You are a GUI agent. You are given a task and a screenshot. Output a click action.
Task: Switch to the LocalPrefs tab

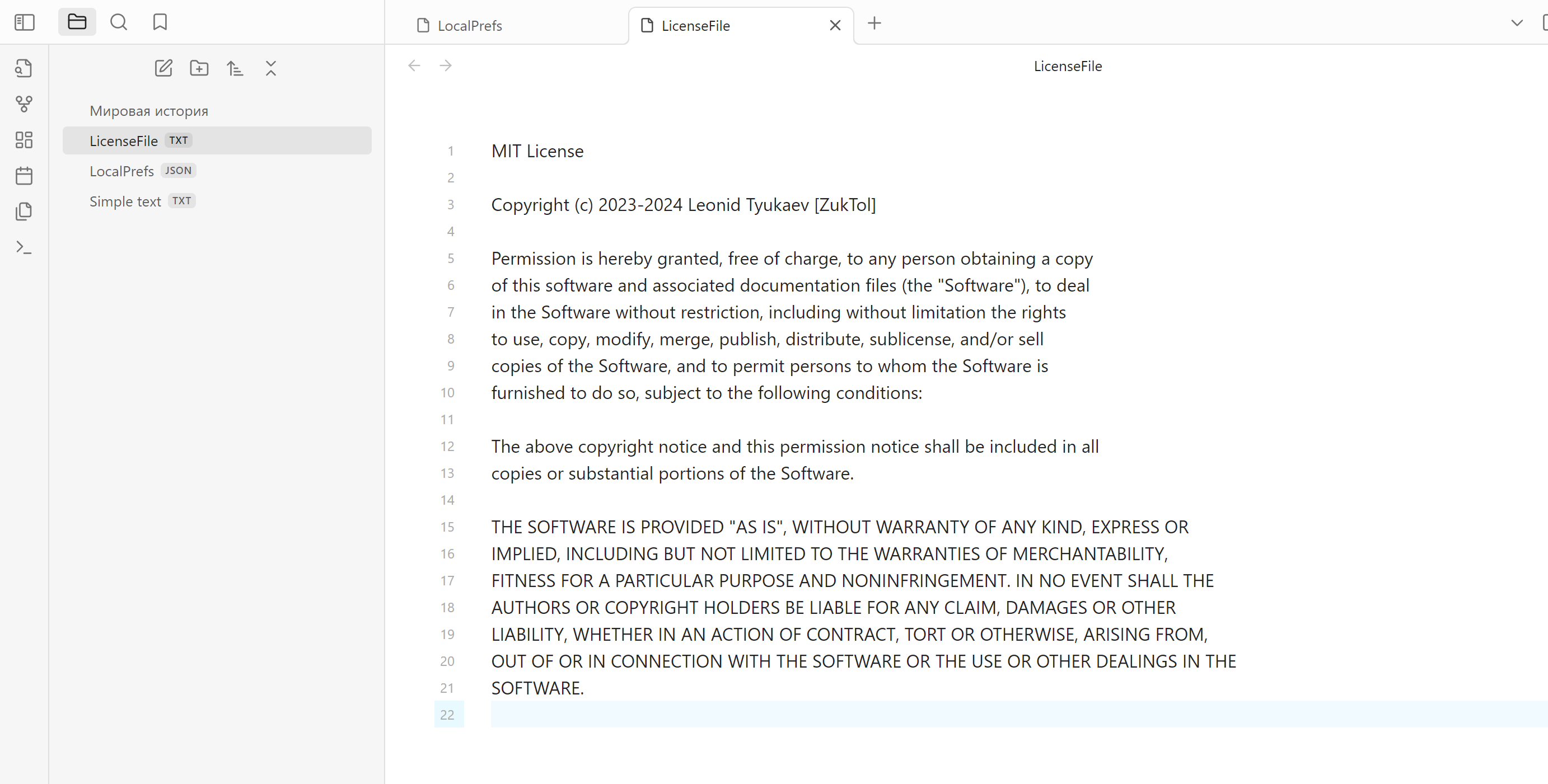tap(470, 26)
